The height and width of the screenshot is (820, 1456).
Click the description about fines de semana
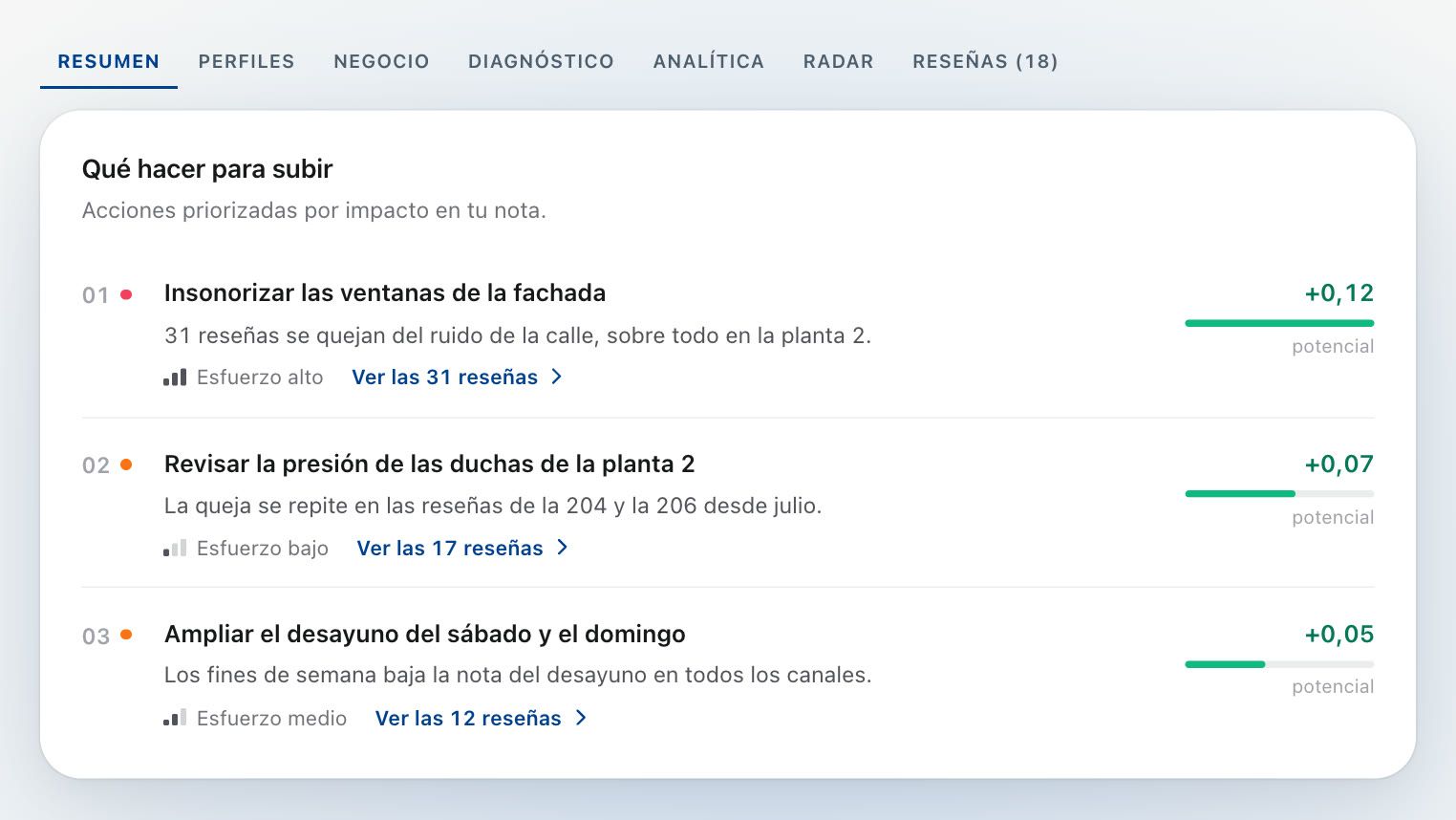[518, 675]
